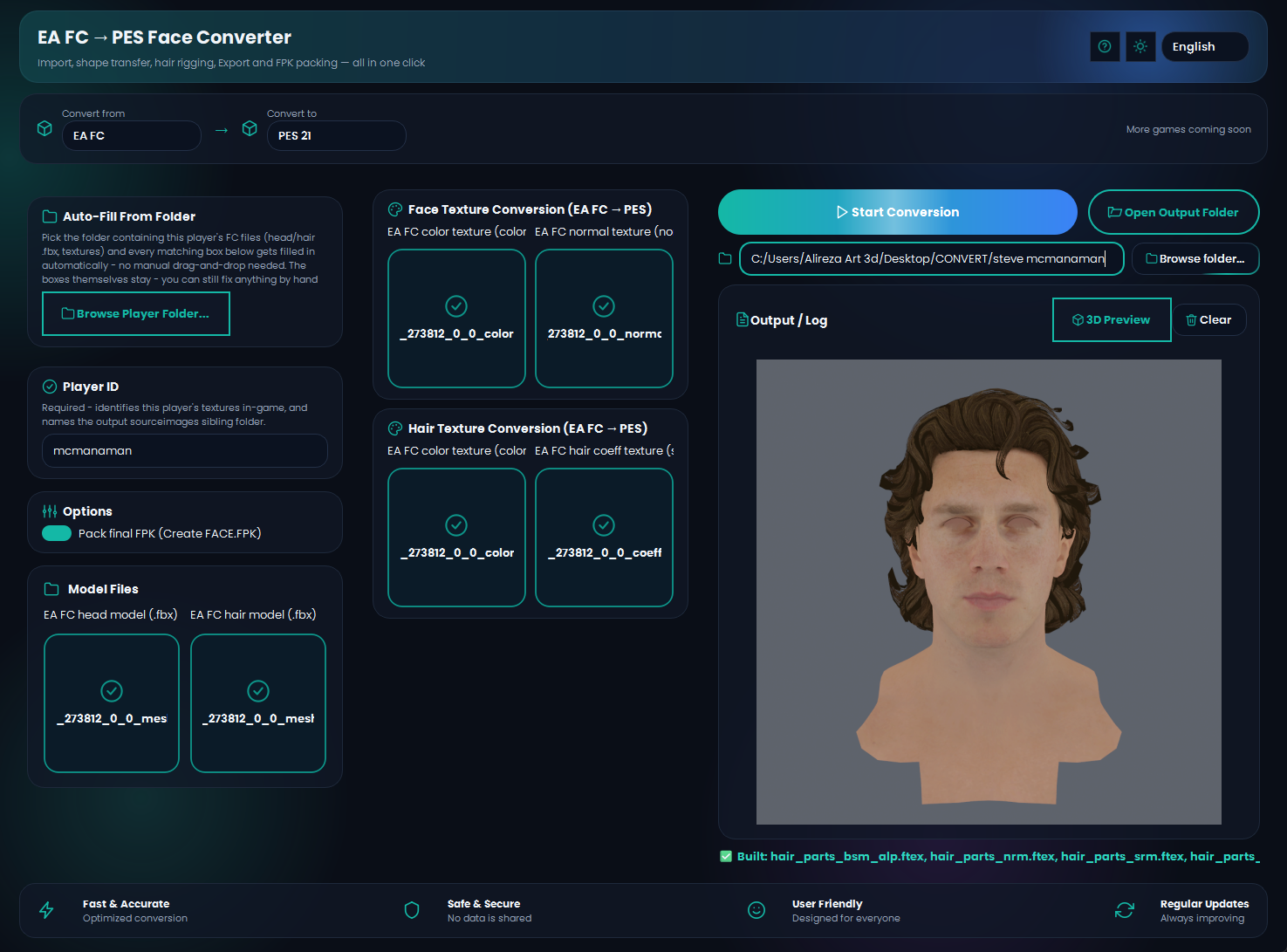Click the EA FC head model file box
The width and height of the screenshot is (1287, 952).
112,703
